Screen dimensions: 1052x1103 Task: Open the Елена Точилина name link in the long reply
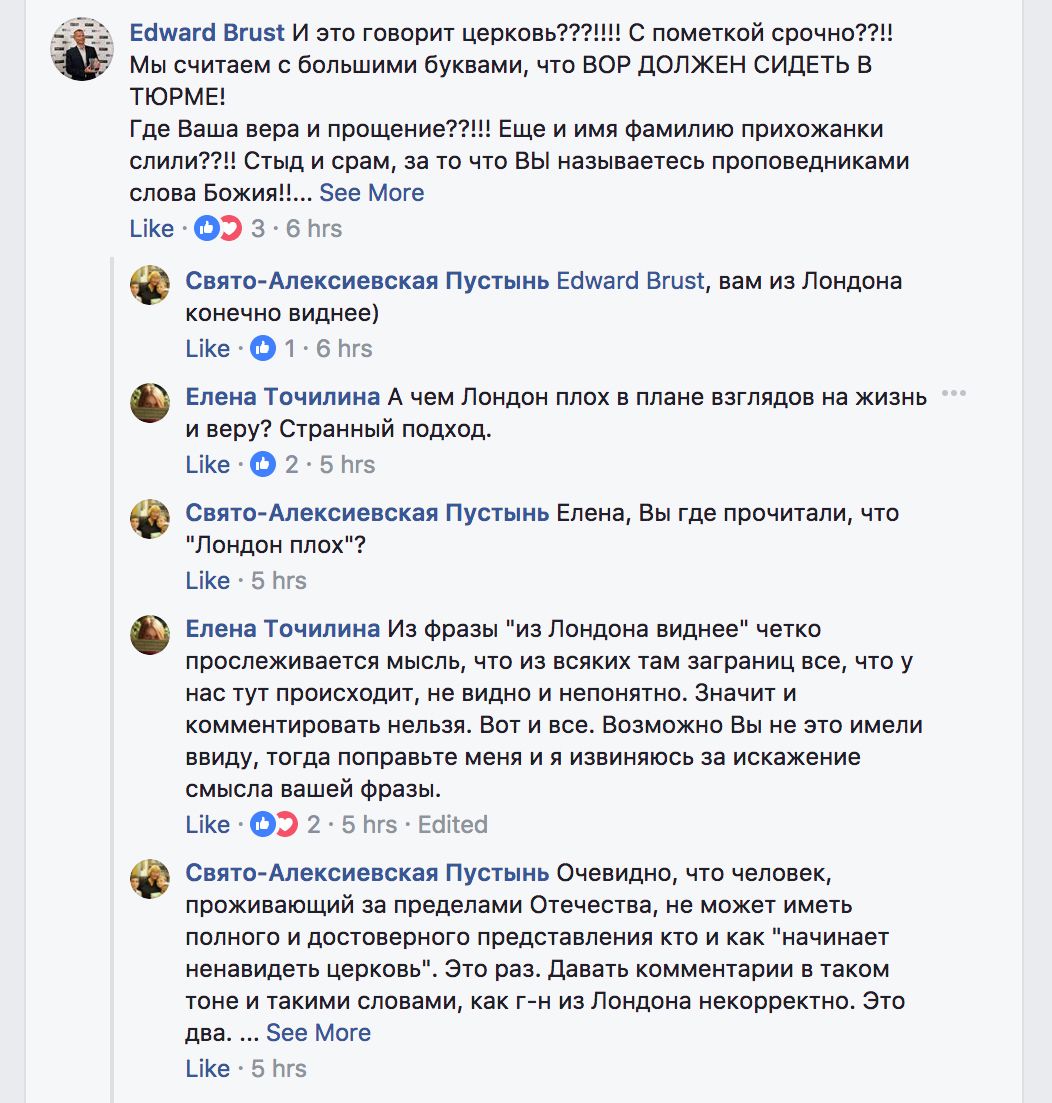[283, 629]
